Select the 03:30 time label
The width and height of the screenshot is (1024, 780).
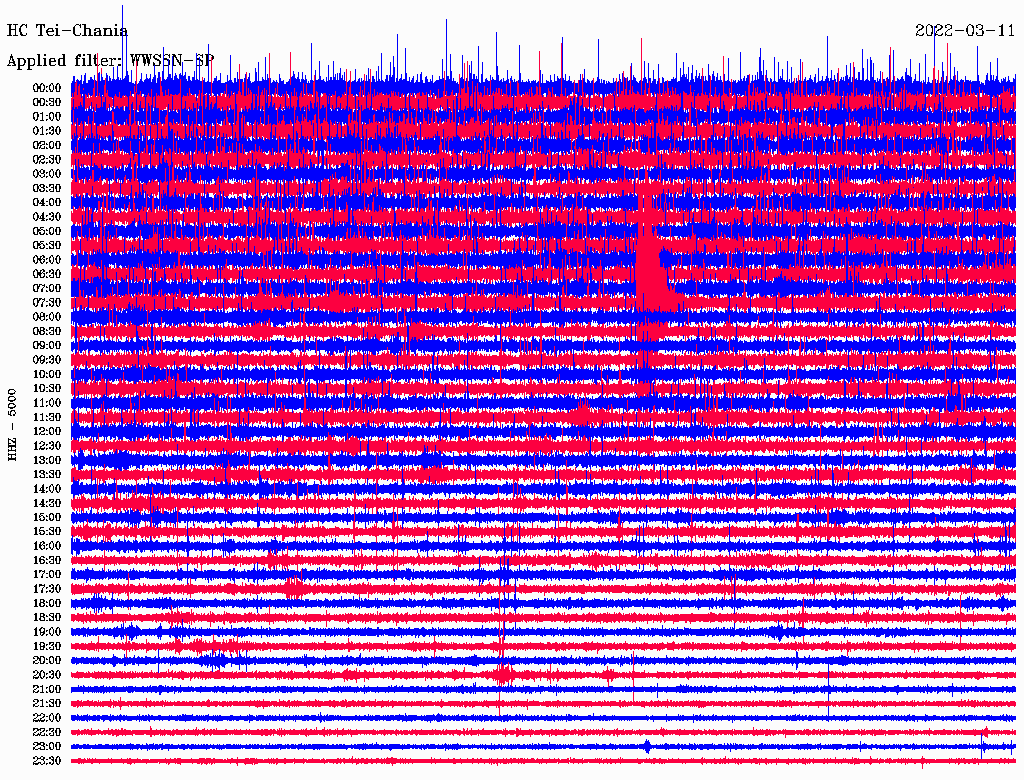point(47,188)
